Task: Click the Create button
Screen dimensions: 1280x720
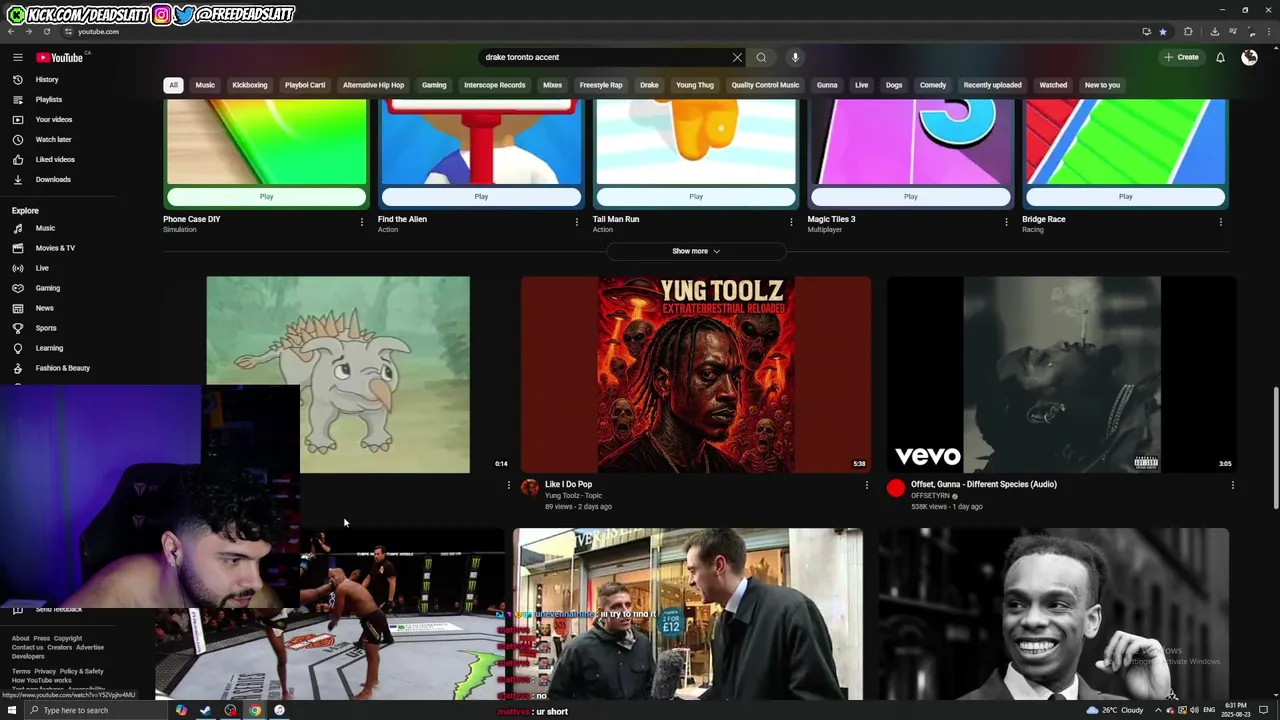Action: click(1181, 57)
